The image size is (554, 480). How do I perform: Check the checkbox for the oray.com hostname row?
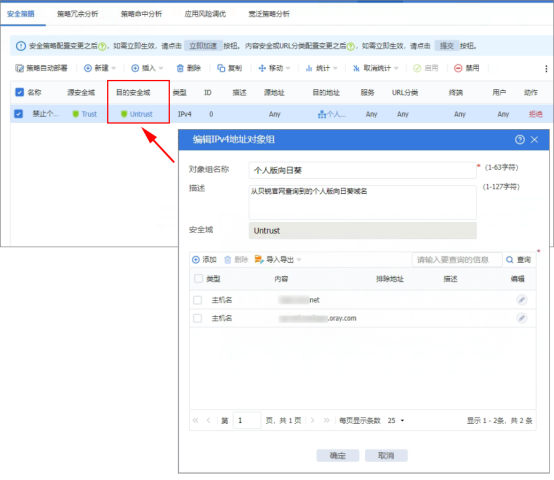(198, 318)
